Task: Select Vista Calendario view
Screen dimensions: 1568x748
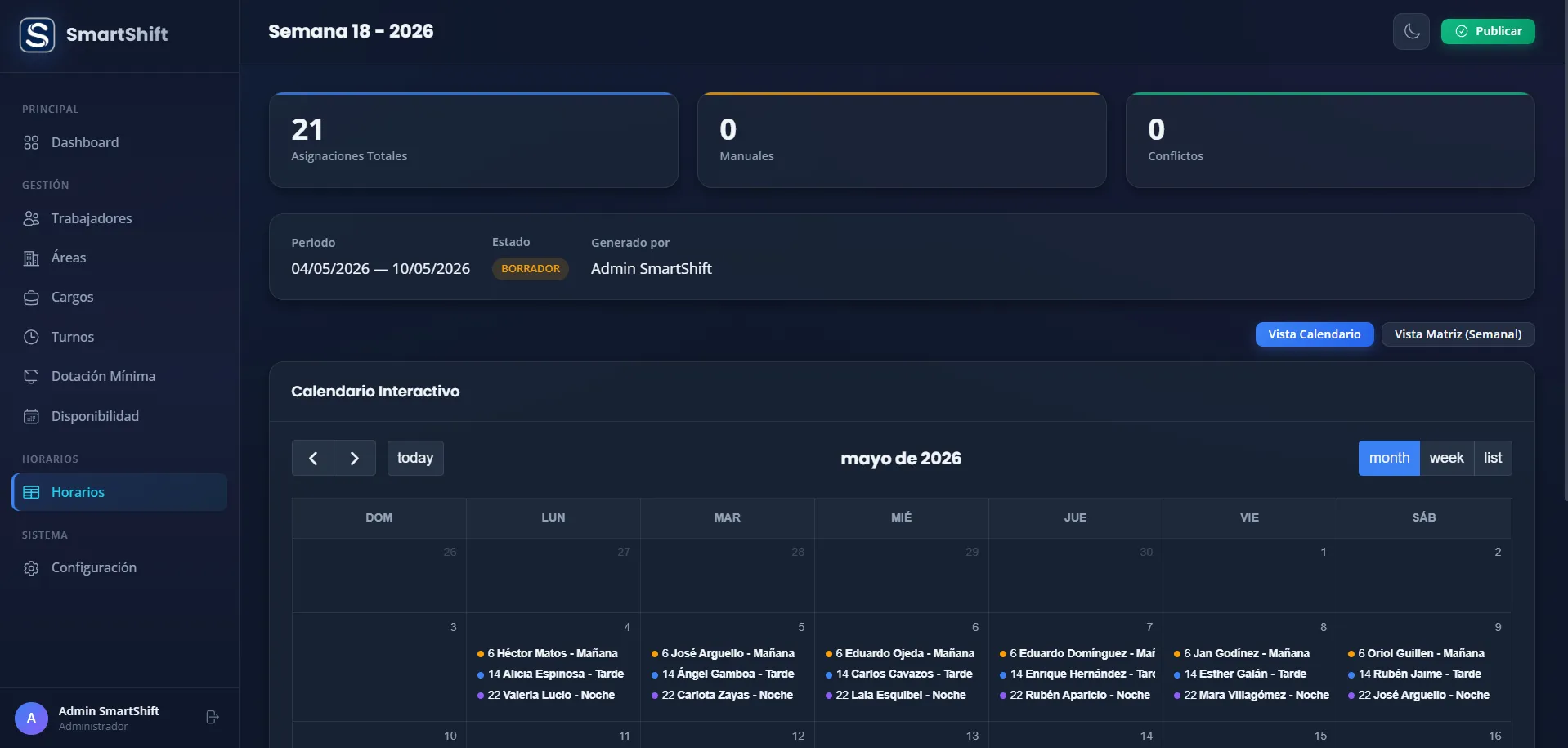Action: (x=1315, y=334)
